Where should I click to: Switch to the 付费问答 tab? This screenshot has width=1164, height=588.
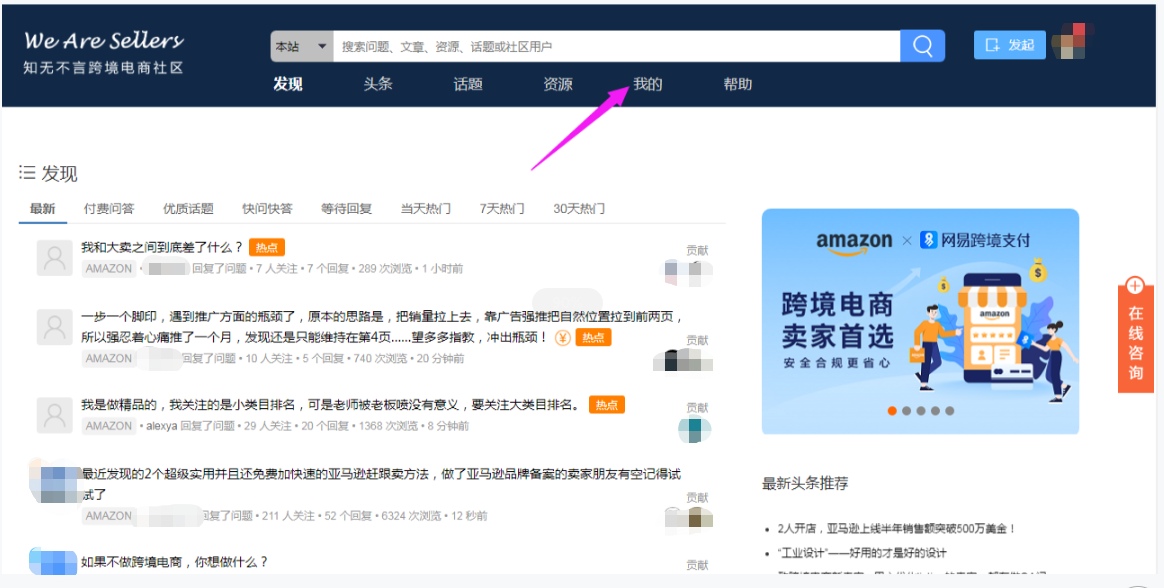point(109,208)
